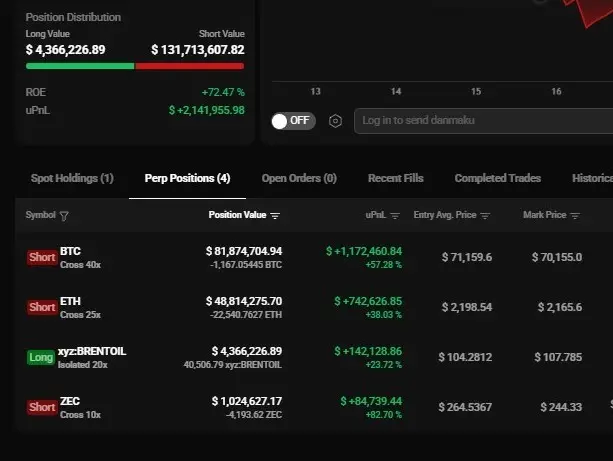Viewport: 613px width, 461px height.
Task: Click BTC entry price $71,159.6
Action: coord(467,257)
